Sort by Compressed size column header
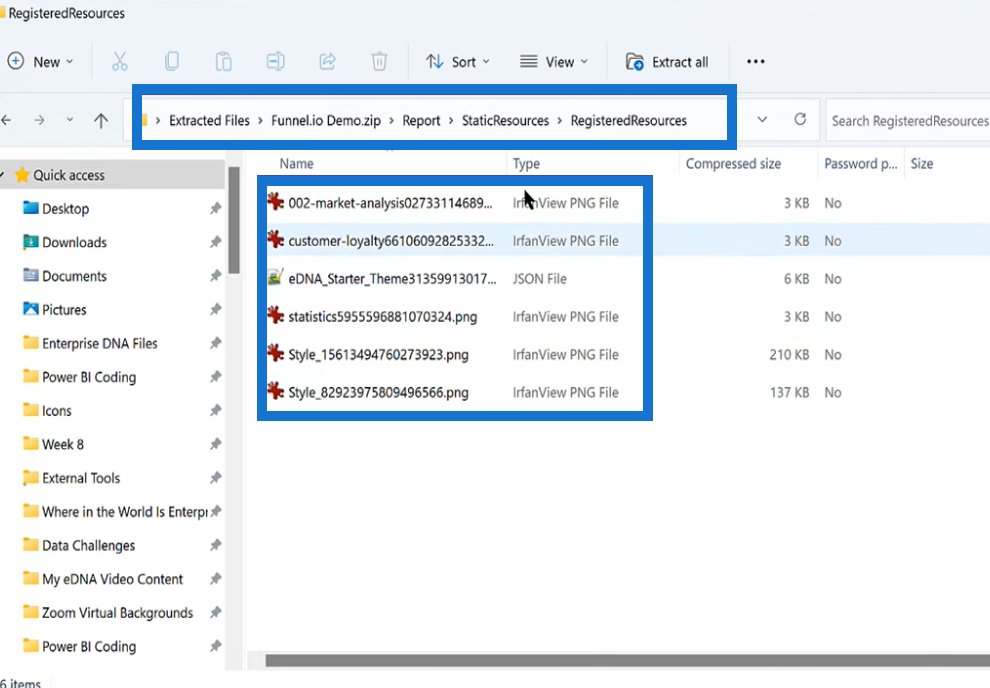 pyautogui.click(x=733, y=163)
